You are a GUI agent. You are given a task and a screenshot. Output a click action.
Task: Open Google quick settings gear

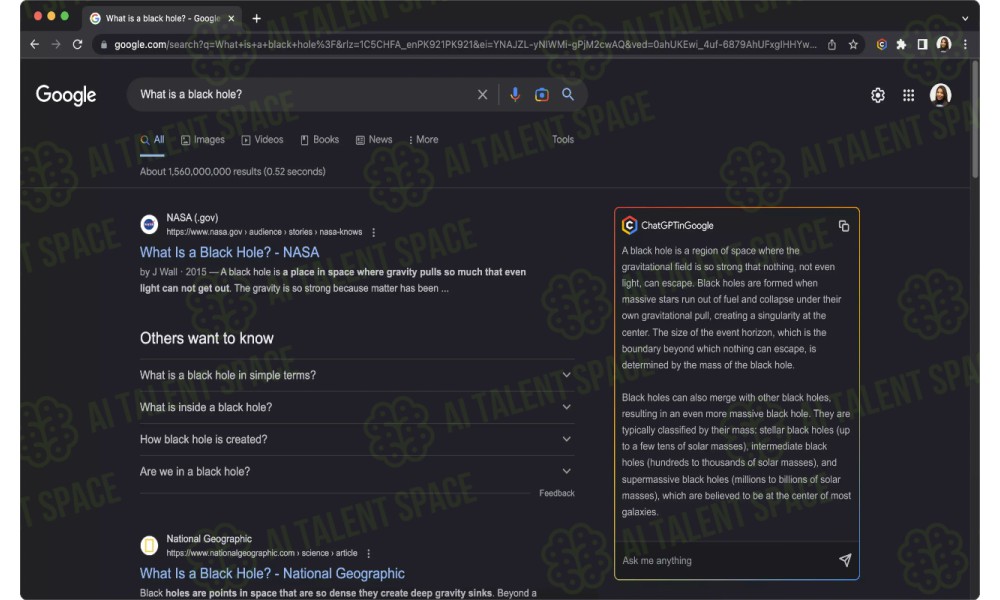click(878, 95)
